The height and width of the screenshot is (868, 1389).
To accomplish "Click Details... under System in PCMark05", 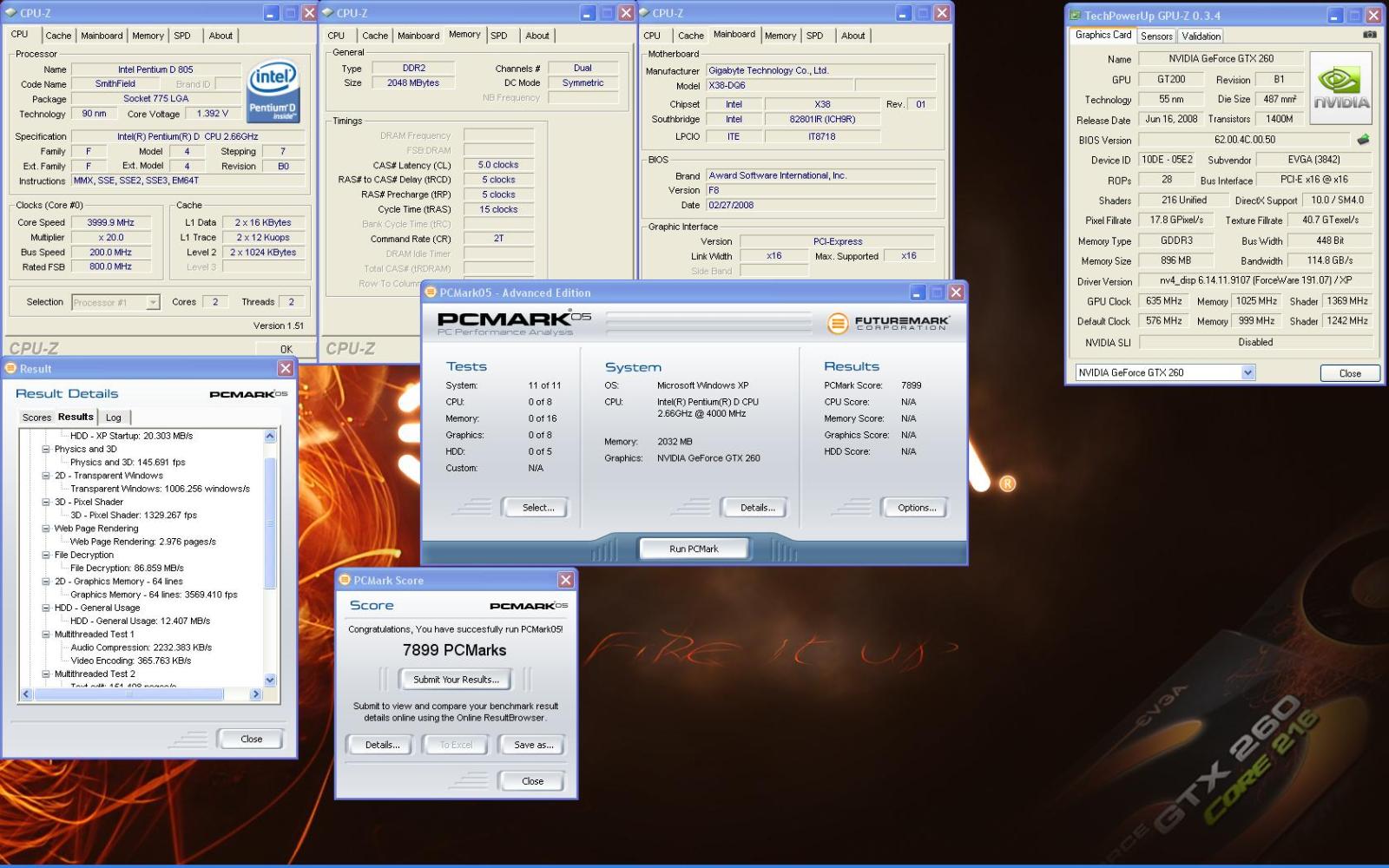I will [x=757, y=508].
